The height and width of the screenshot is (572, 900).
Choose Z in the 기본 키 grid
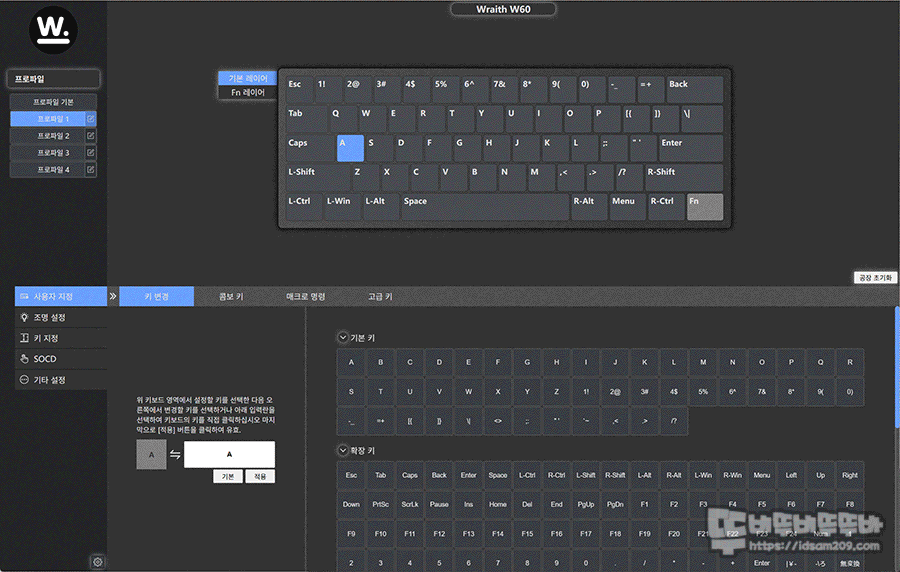tap(556, 392)
